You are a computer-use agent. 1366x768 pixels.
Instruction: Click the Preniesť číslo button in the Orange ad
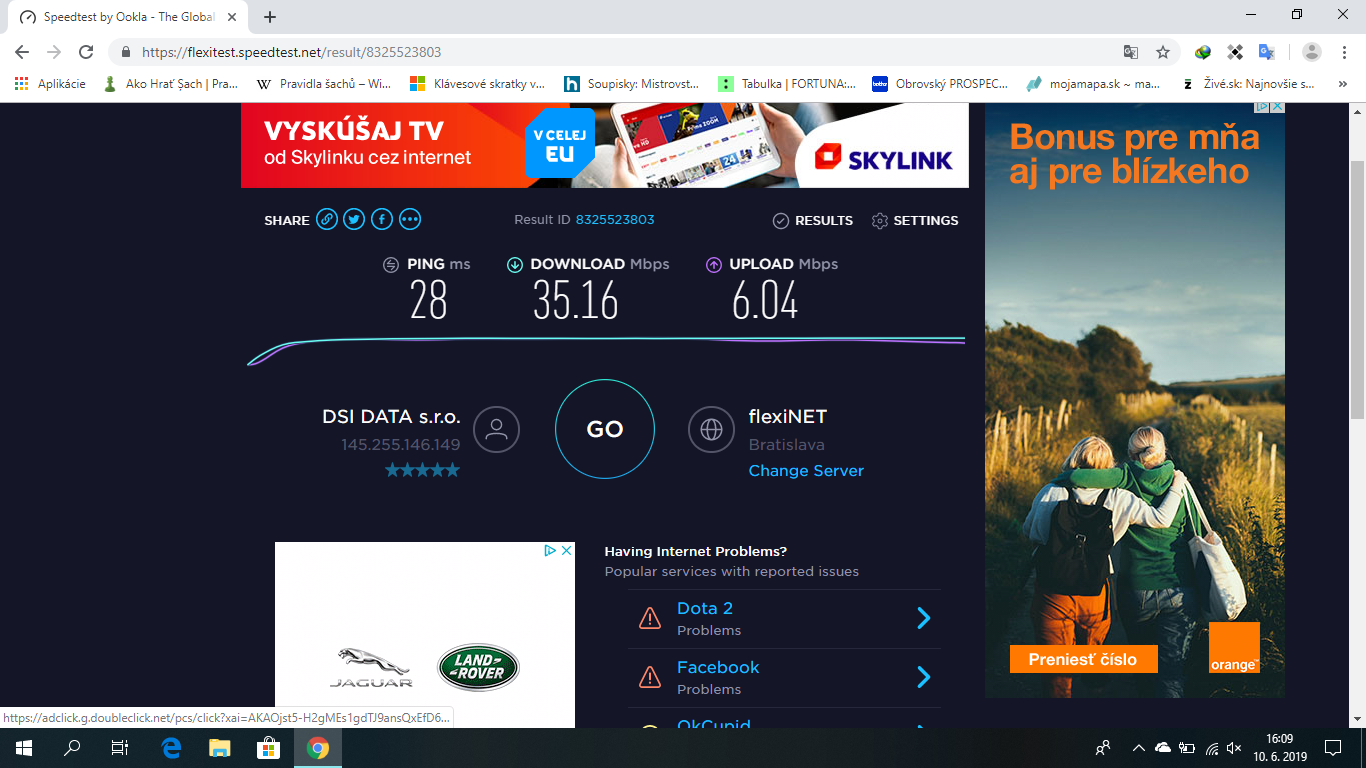(x=1084, y=659)
